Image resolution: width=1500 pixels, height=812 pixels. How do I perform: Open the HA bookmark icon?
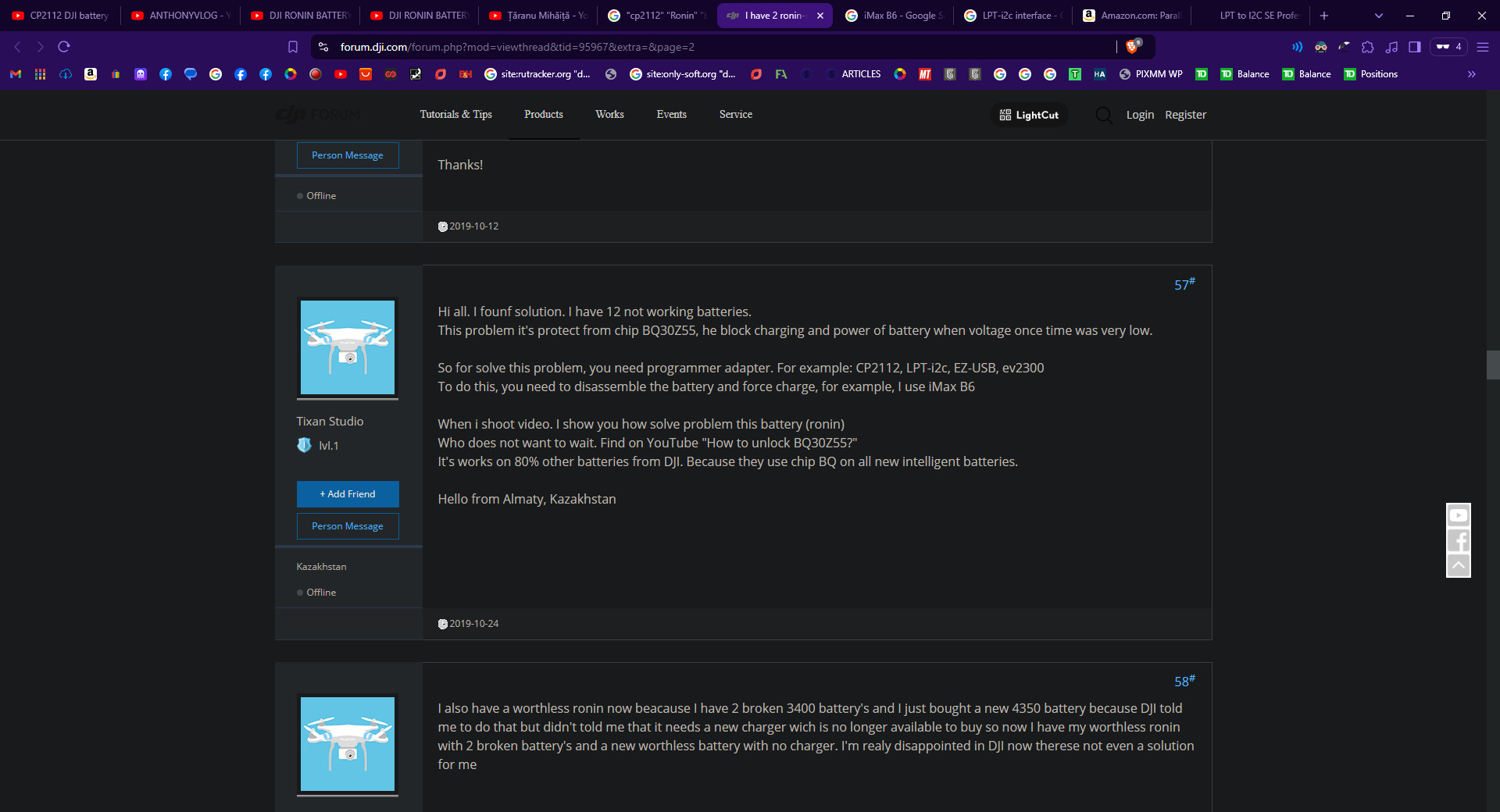click(x=1100, y=74)
